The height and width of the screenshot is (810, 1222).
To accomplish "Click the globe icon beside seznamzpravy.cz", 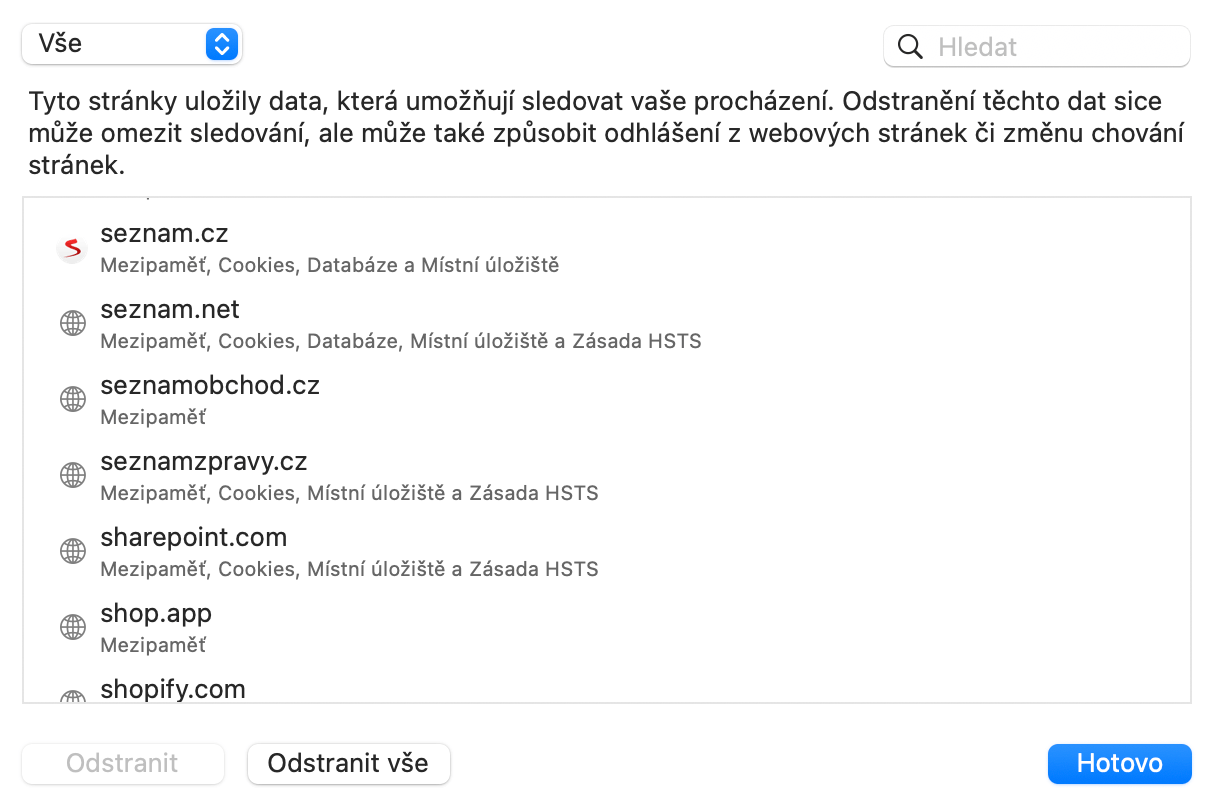I will click(72, 476).
